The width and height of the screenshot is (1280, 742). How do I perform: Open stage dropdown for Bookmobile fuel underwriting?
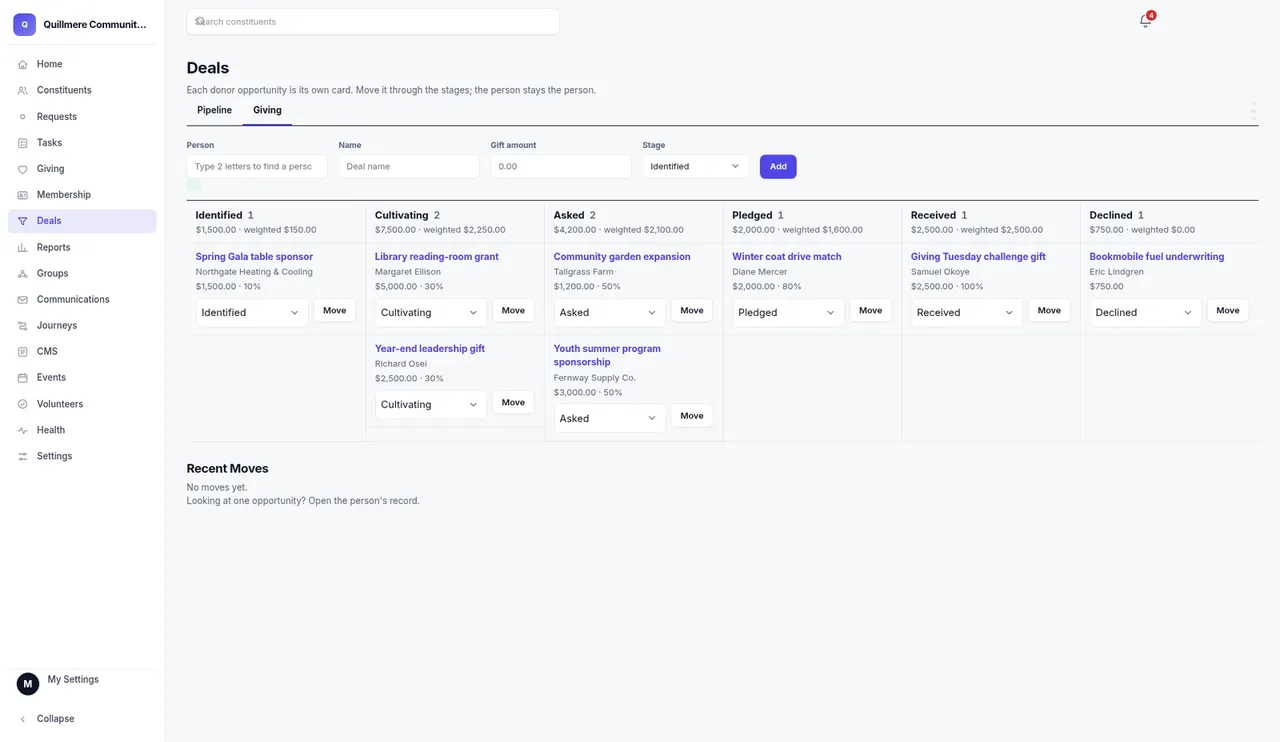1146,312
